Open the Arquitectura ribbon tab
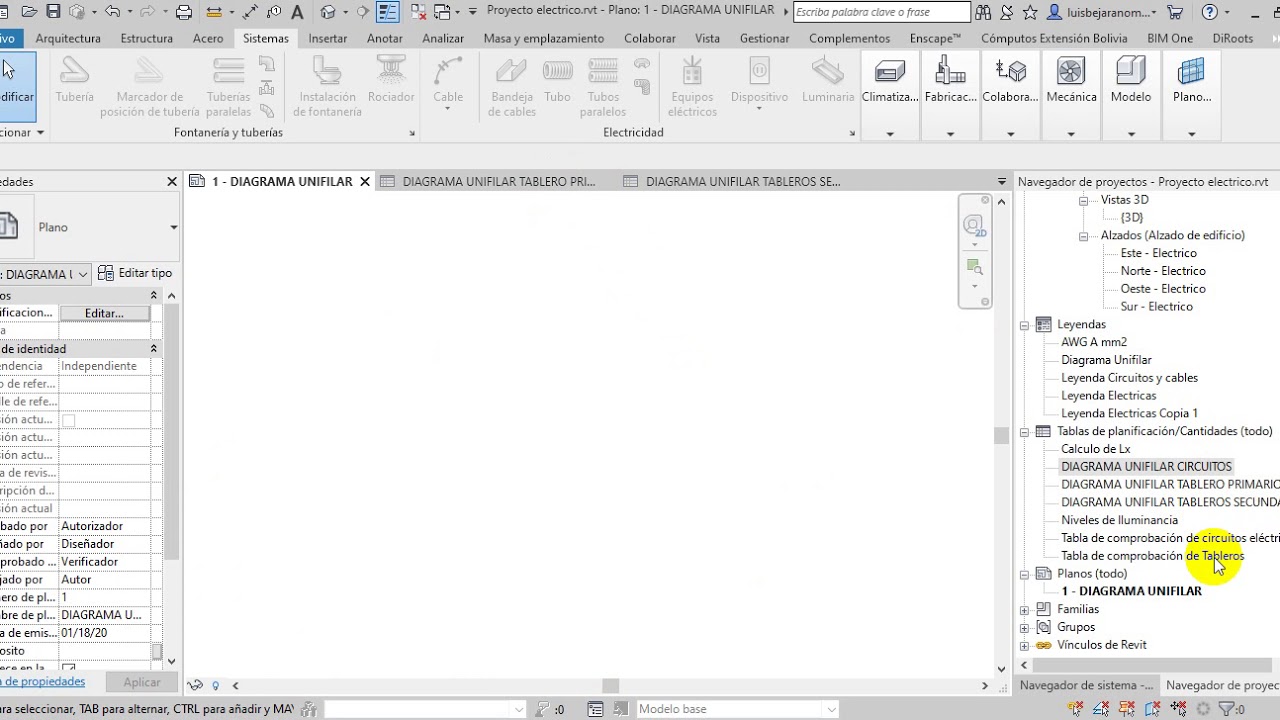This screenshot has width=1280, height=720. pos(68,38)
